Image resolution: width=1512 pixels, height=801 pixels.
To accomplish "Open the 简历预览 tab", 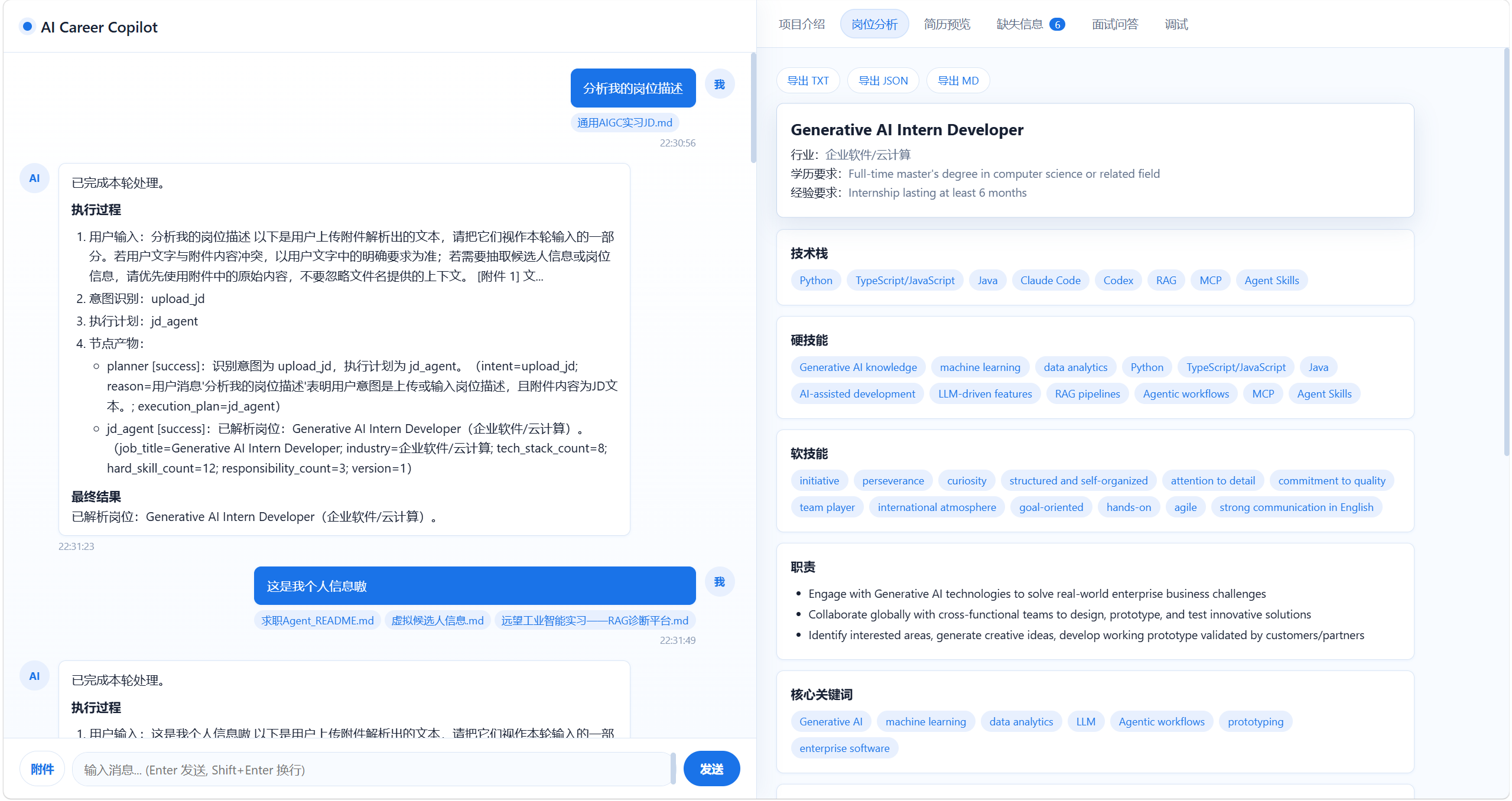I will pos(947,24).
